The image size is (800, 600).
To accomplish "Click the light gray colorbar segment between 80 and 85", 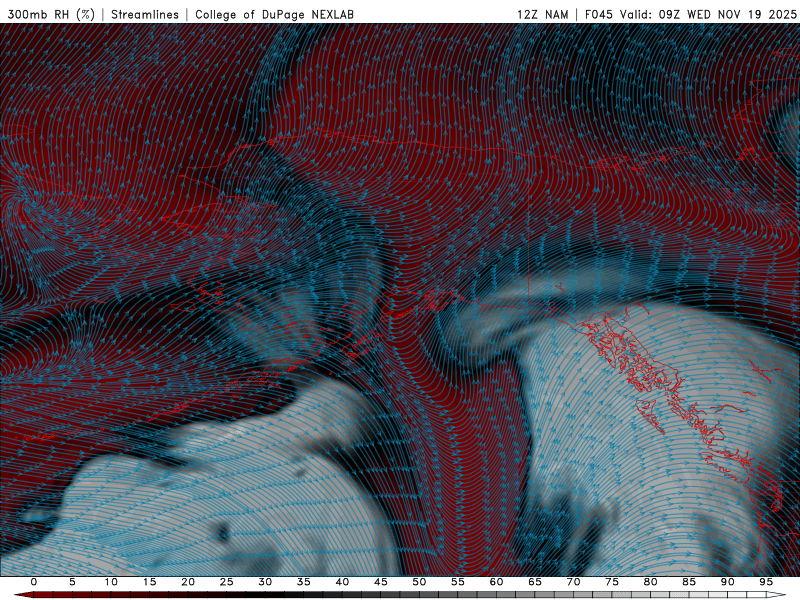I will (669, 595).
